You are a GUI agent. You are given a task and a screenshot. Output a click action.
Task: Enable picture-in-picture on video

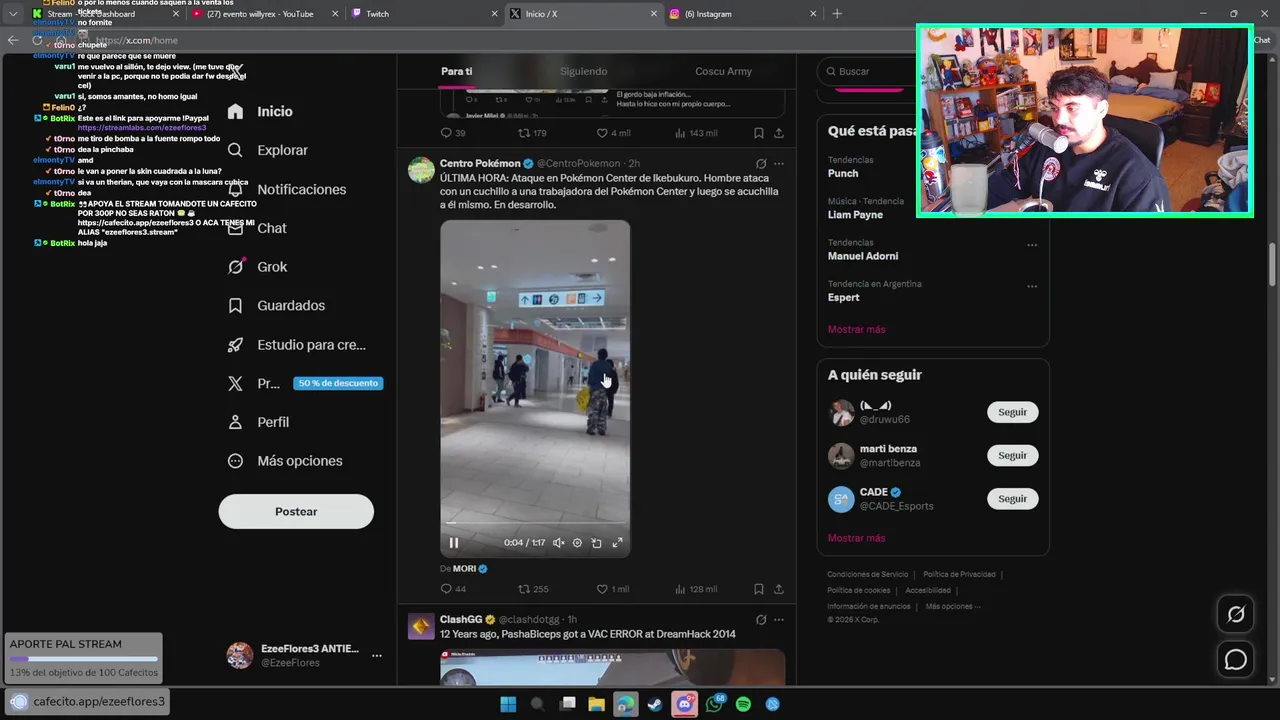point(597,543)
